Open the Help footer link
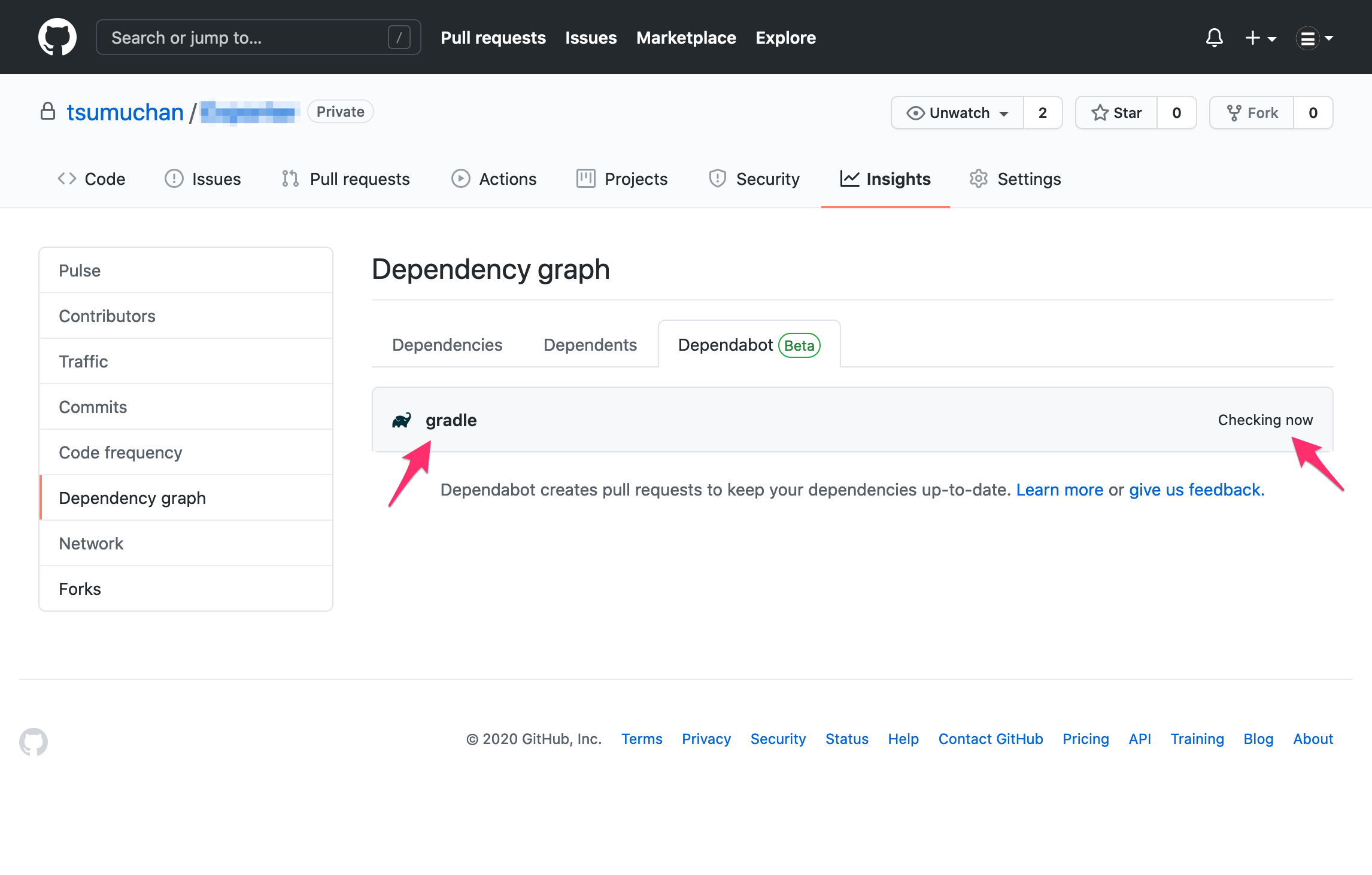This screenshot has height=875, width=1372. point(903,739)
